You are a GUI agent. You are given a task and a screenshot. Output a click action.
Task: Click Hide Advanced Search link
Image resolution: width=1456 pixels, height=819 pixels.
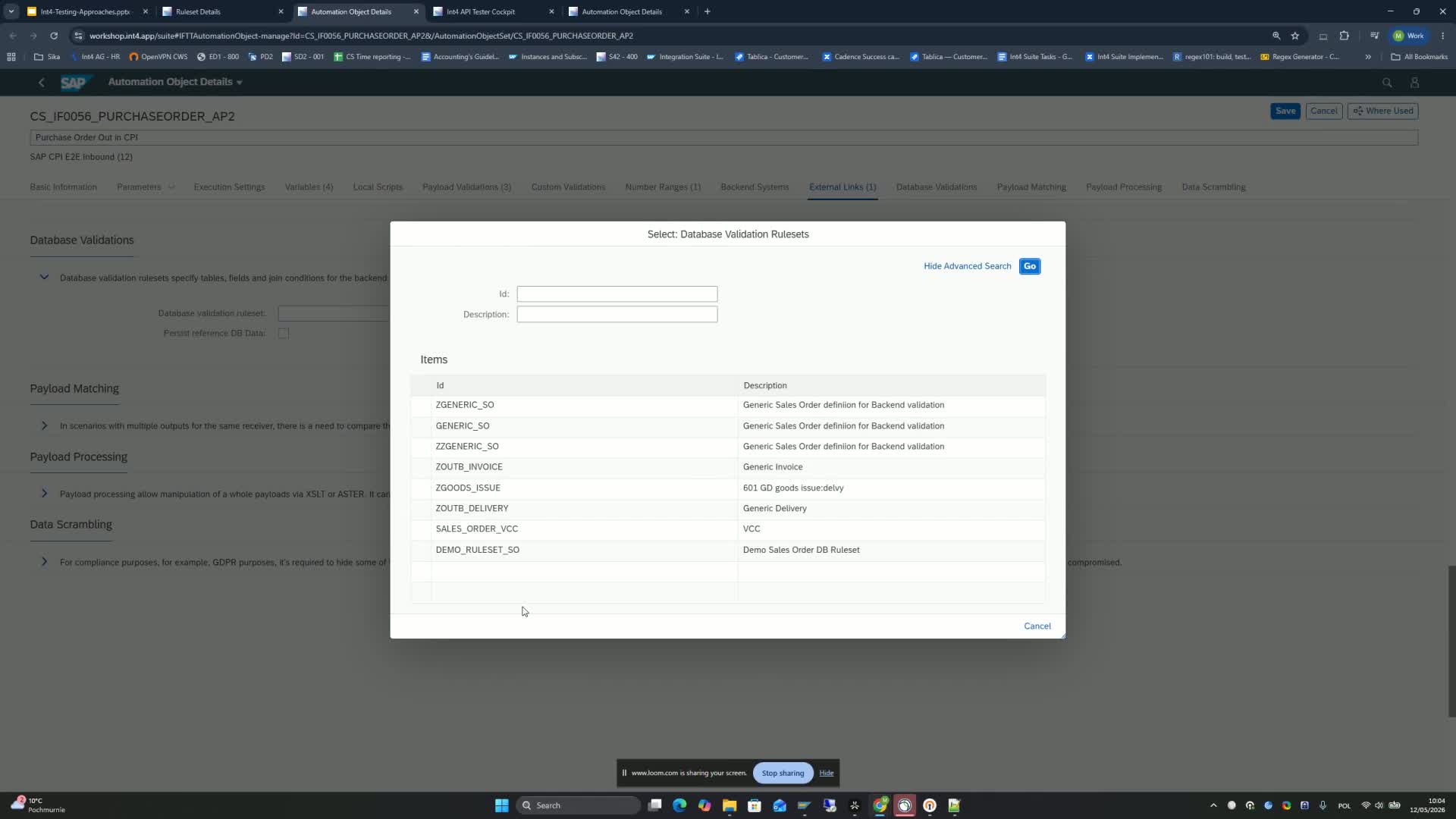(x=967, y=266)
